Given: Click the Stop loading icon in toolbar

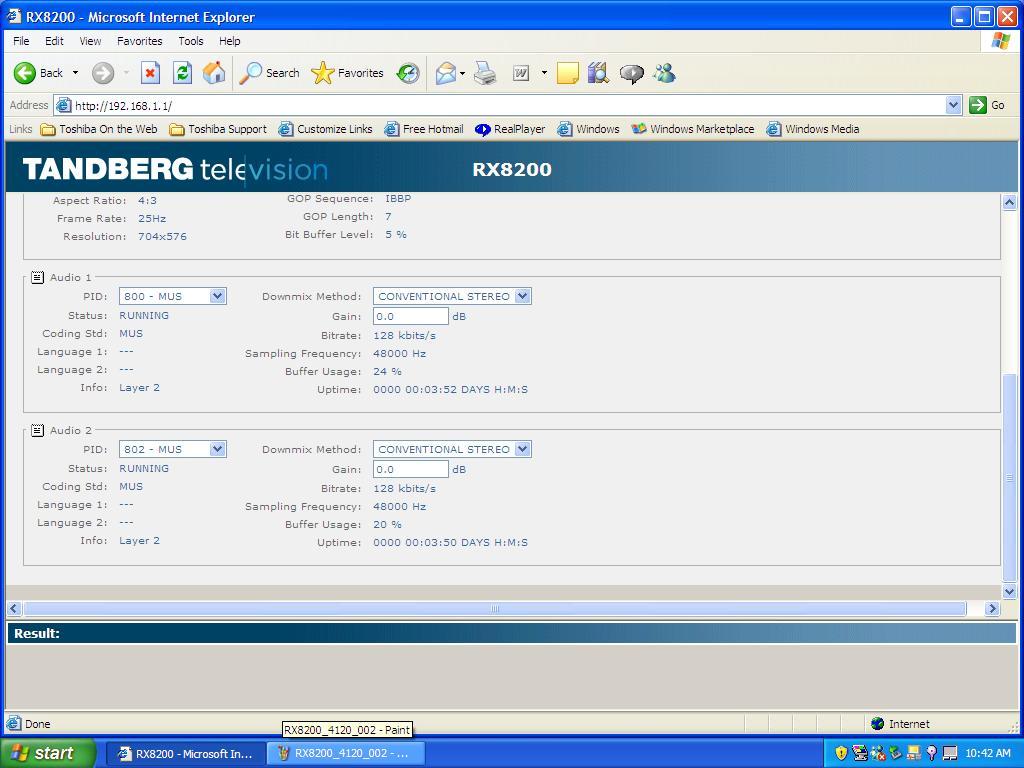Looking at the screenshot, I should (150, 73).
